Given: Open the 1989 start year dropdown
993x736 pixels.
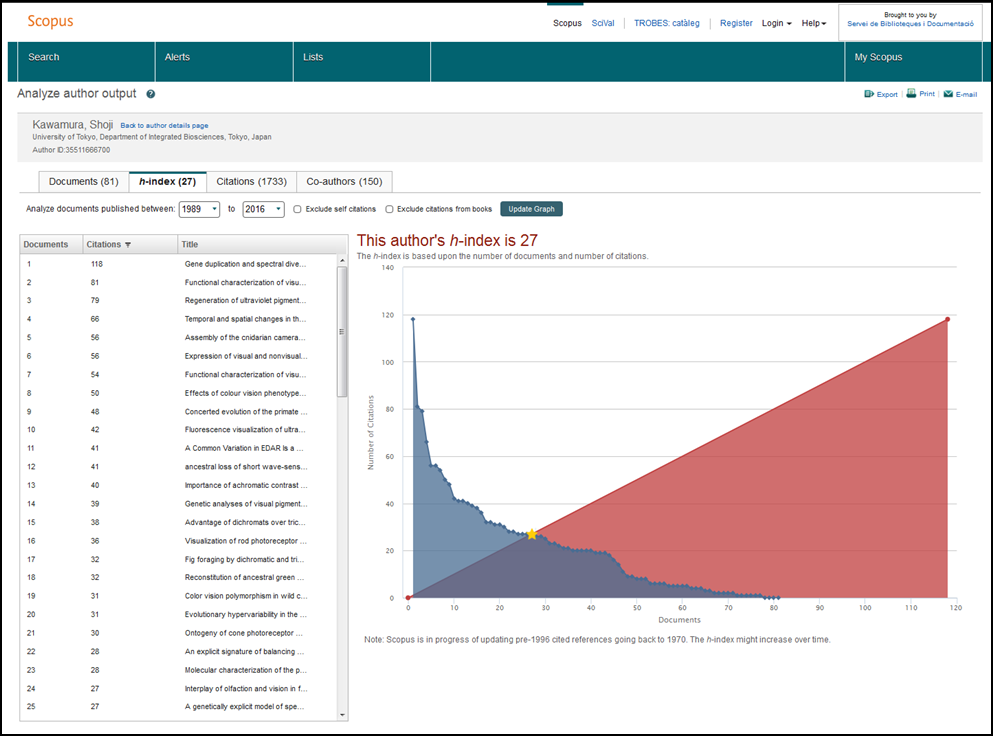Looking at the screenshot, I should coord(199,209).
